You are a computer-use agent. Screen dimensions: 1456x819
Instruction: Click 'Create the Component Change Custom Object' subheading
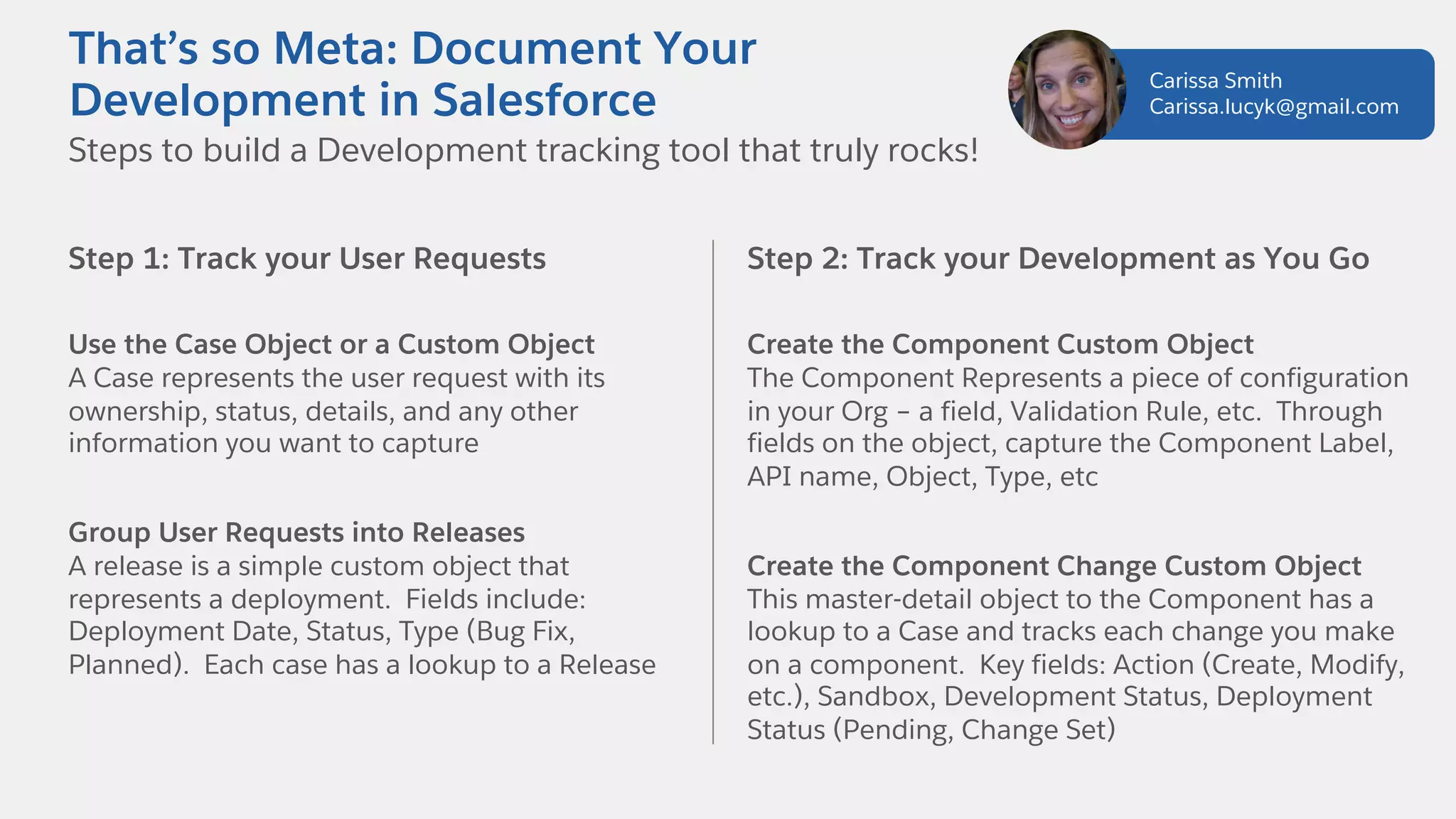click(x=1054, y=566)
